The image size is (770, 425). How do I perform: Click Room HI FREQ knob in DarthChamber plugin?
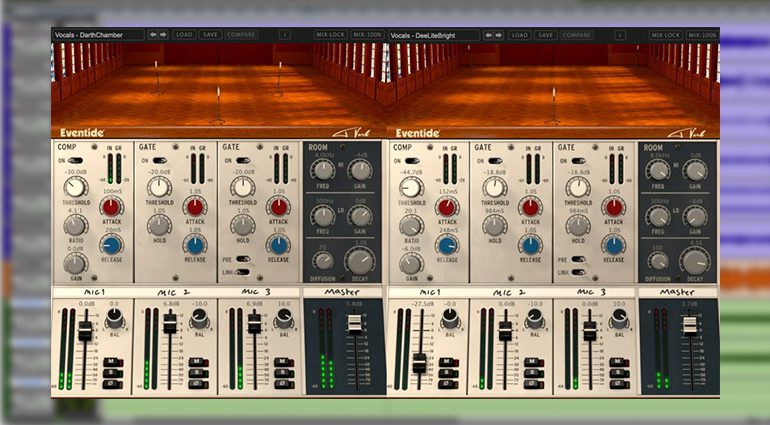pyautogui.click(x=322, y=170)
